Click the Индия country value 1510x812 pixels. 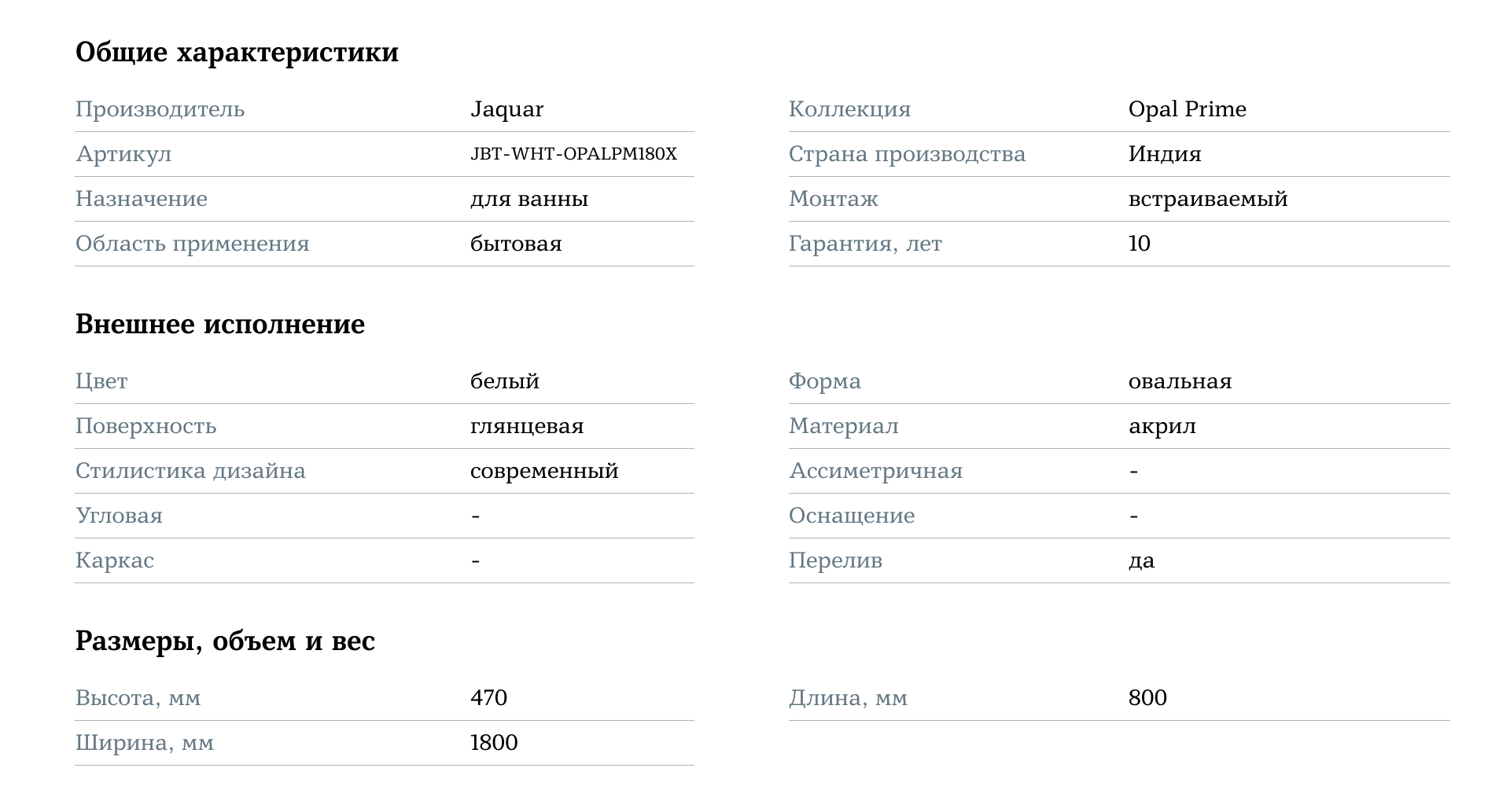tap(1164, 154)
